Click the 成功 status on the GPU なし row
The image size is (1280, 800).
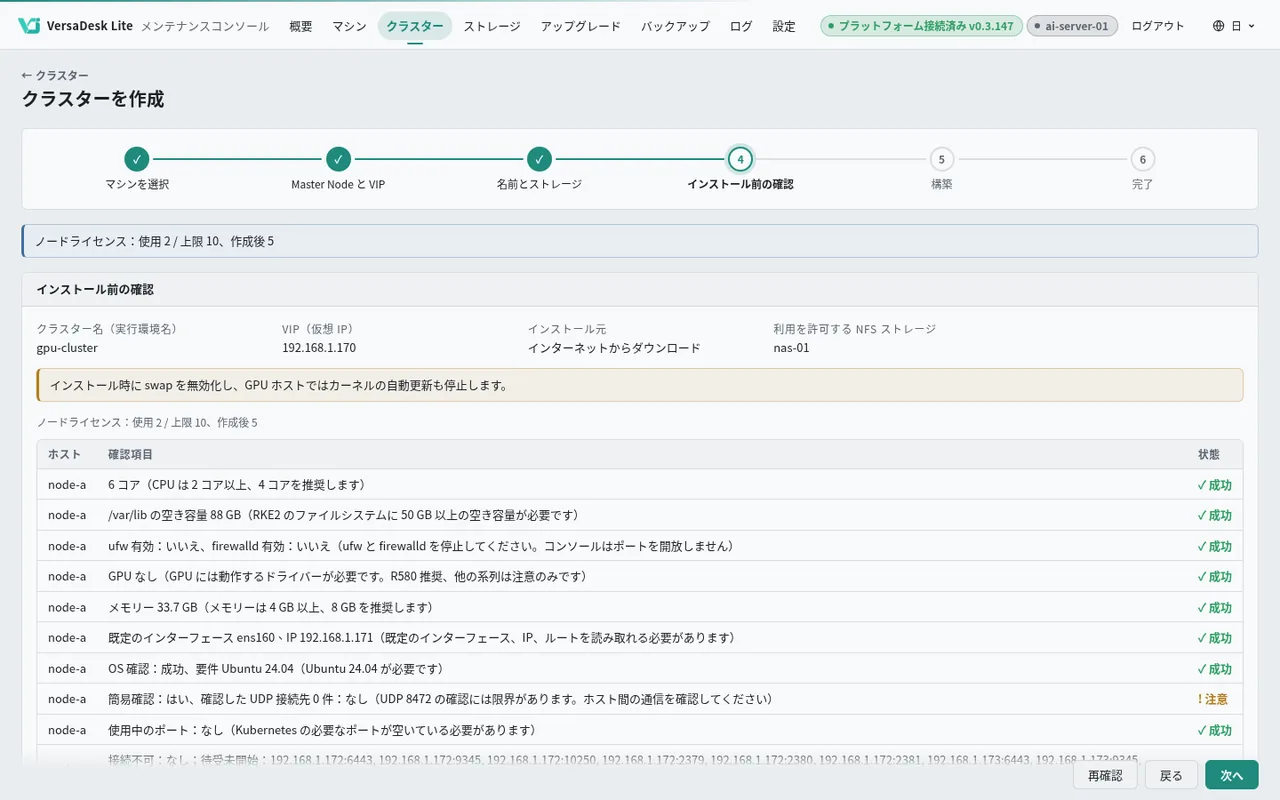[x=1214, y=576]
